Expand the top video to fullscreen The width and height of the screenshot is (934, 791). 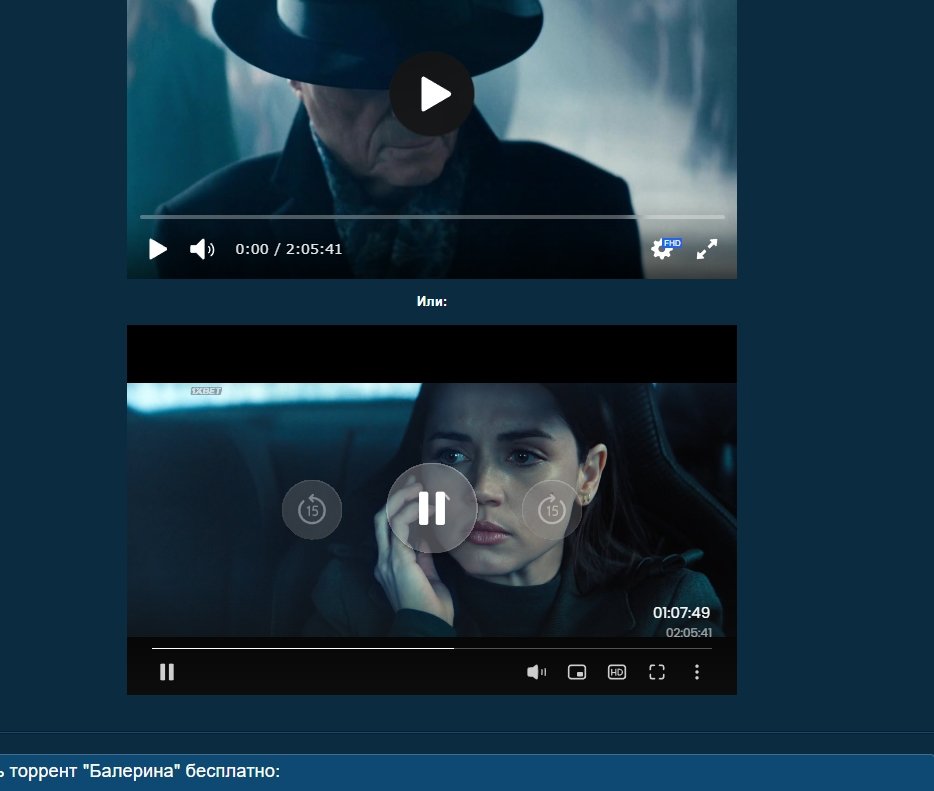click(707, 249)
